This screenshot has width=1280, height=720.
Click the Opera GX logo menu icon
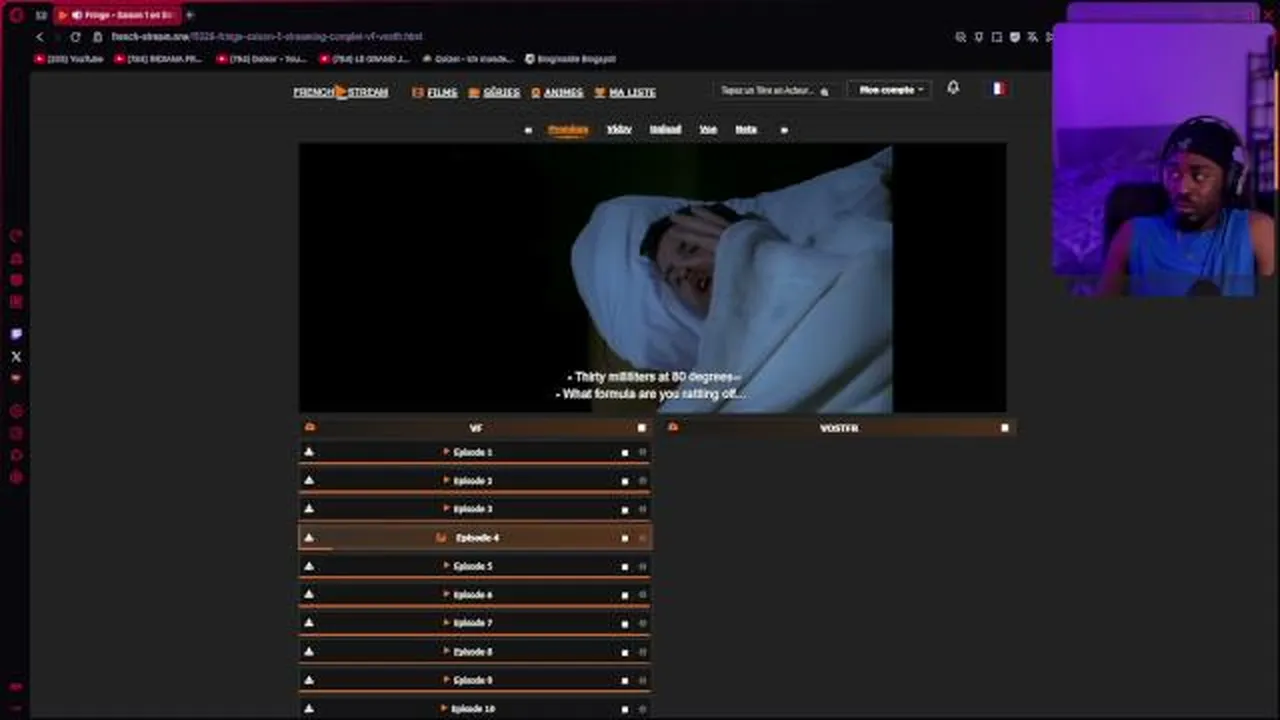(16, 15)
